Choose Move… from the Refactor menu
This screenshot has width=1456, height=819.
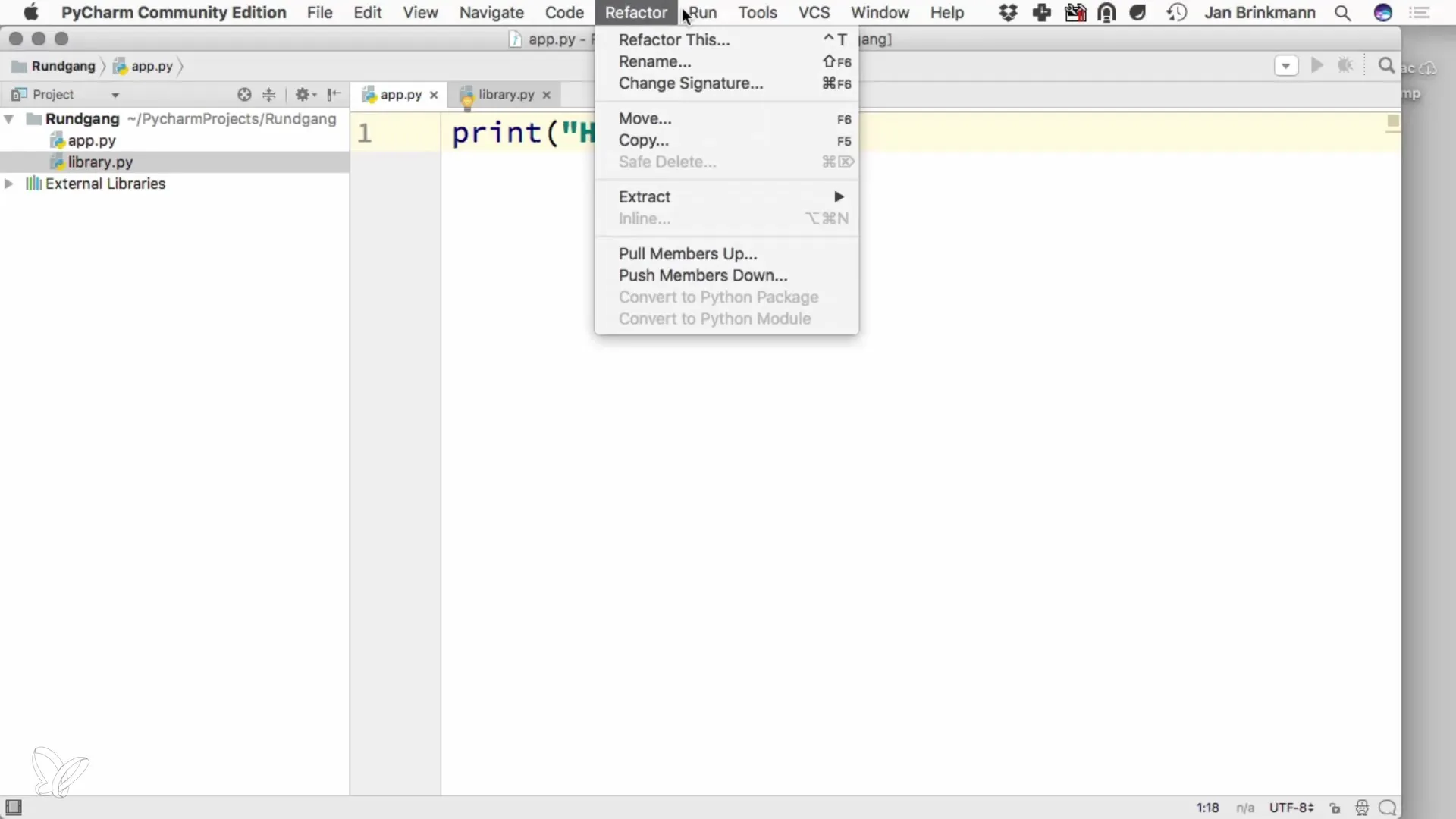(x=726, y=119)
